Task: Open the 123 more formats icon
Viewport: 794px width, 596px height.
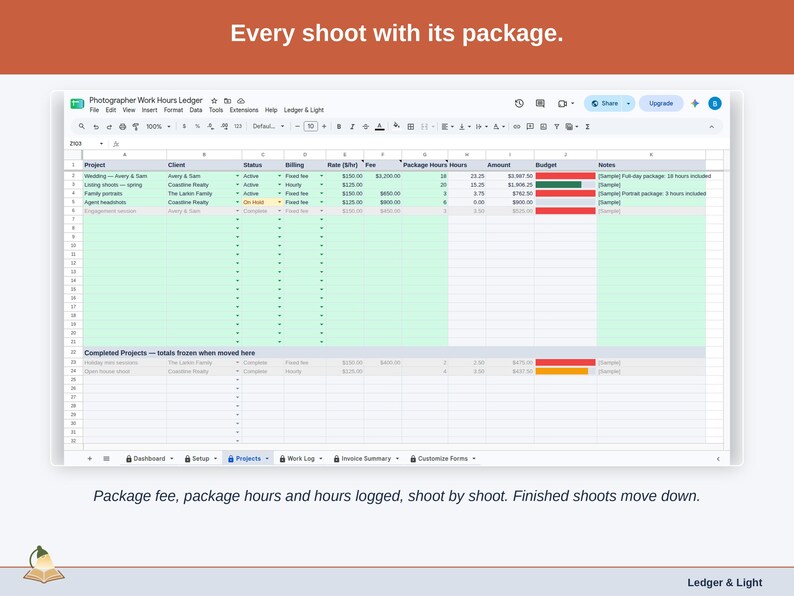Action: click(238, 127)
